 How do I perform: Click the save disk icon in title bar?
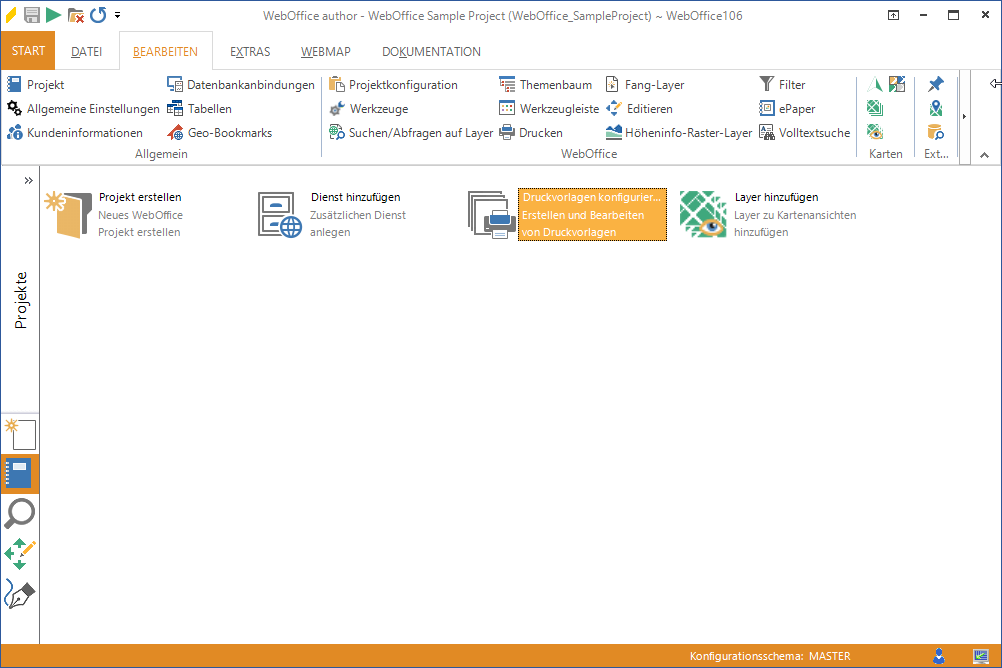pos(32,15)
